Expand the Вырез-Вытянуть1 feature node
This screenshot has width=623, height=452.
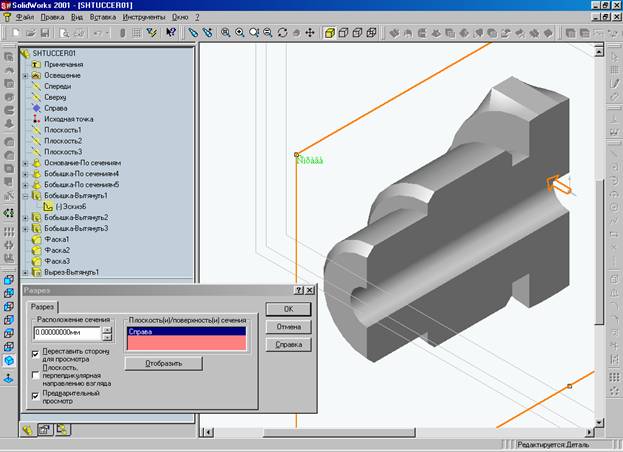[x=25, y=272]
